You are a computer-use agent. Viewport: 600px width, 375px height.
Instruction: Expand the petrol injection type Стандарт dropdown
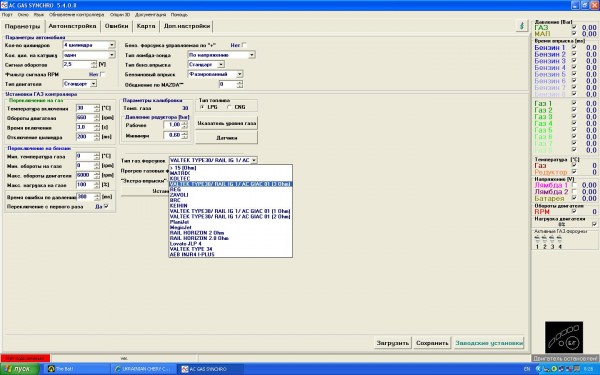[221, 65]
